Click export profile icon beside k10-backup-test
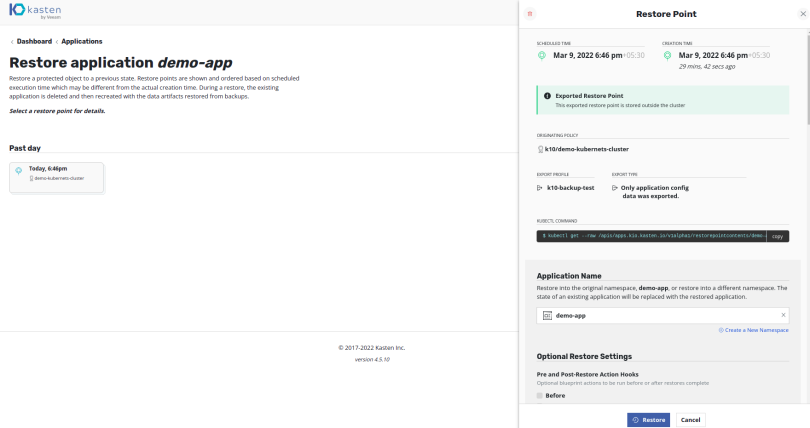Screen dimensions: 810x428 click(x=540, y=188)
